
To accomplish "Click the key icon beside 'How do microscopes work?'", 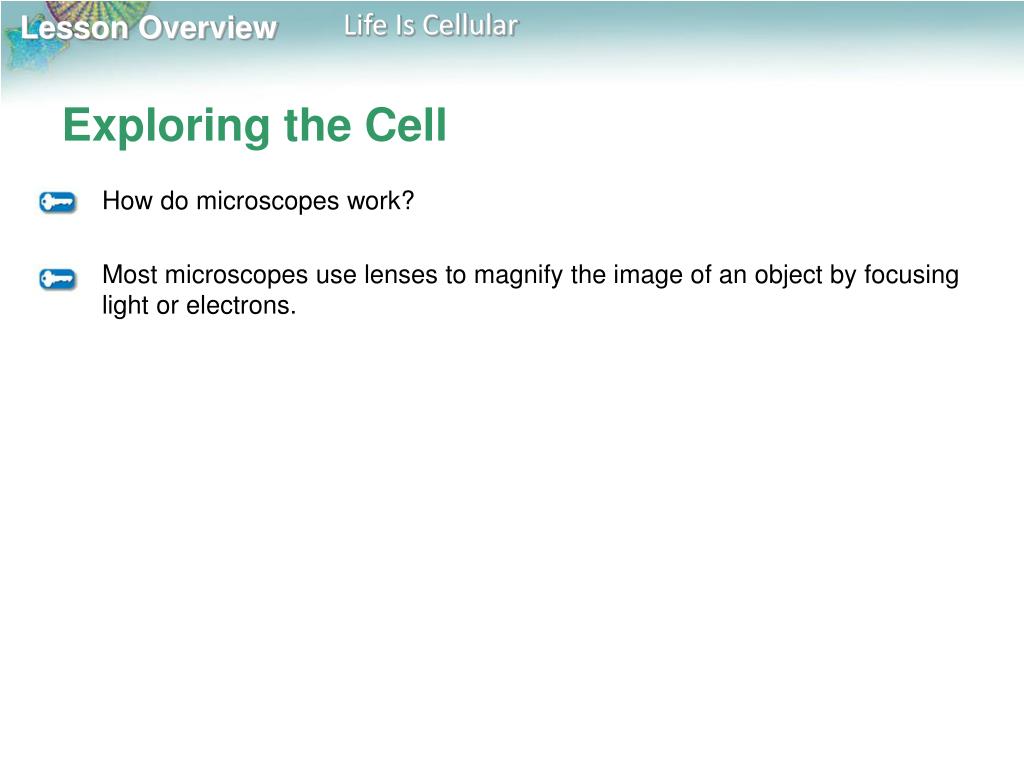I will point(57,202).
